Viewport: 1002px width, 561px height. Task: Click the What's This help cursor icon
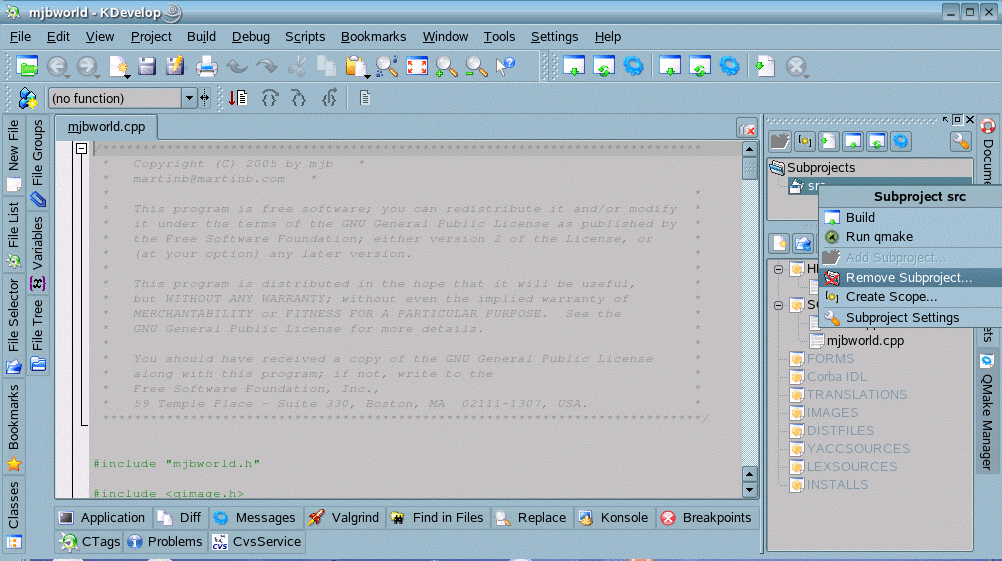(506, 67)
